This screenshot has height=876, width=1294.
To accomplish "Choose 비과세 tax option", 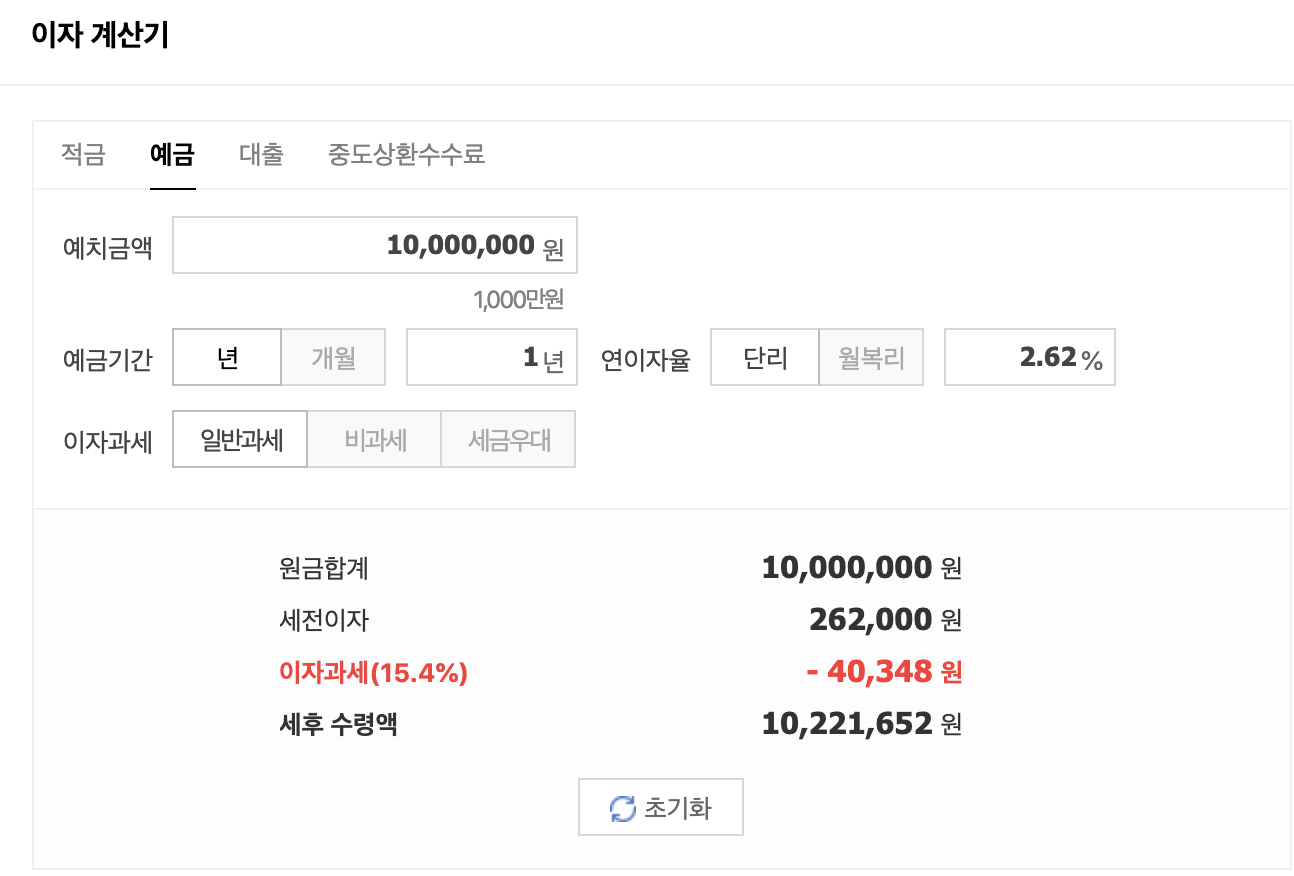I will coord(374,439).
